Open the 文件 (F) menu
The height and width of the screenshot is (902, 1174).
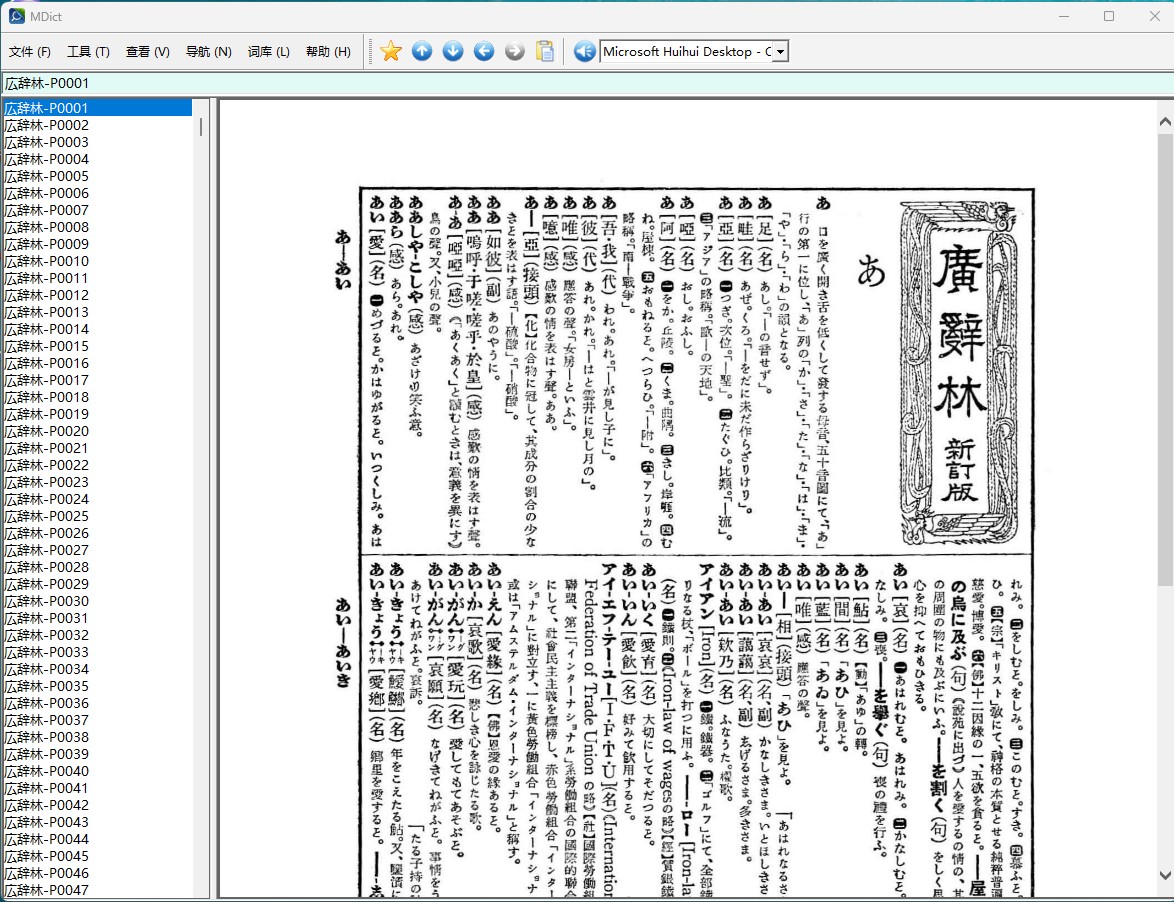[30, 52]
